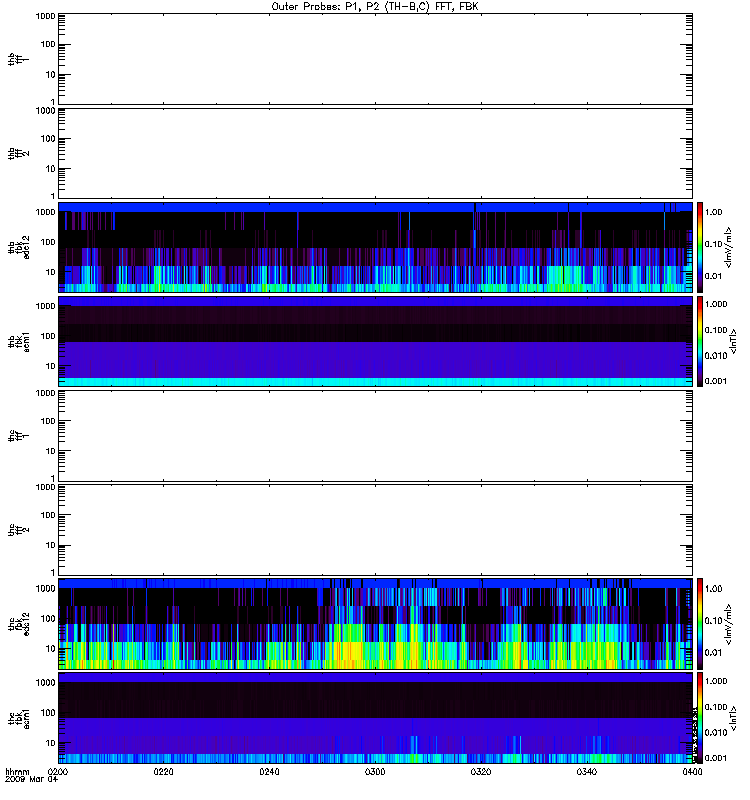Click the '0.001' tick on thc scm1 color bar

tap(716, 758)
